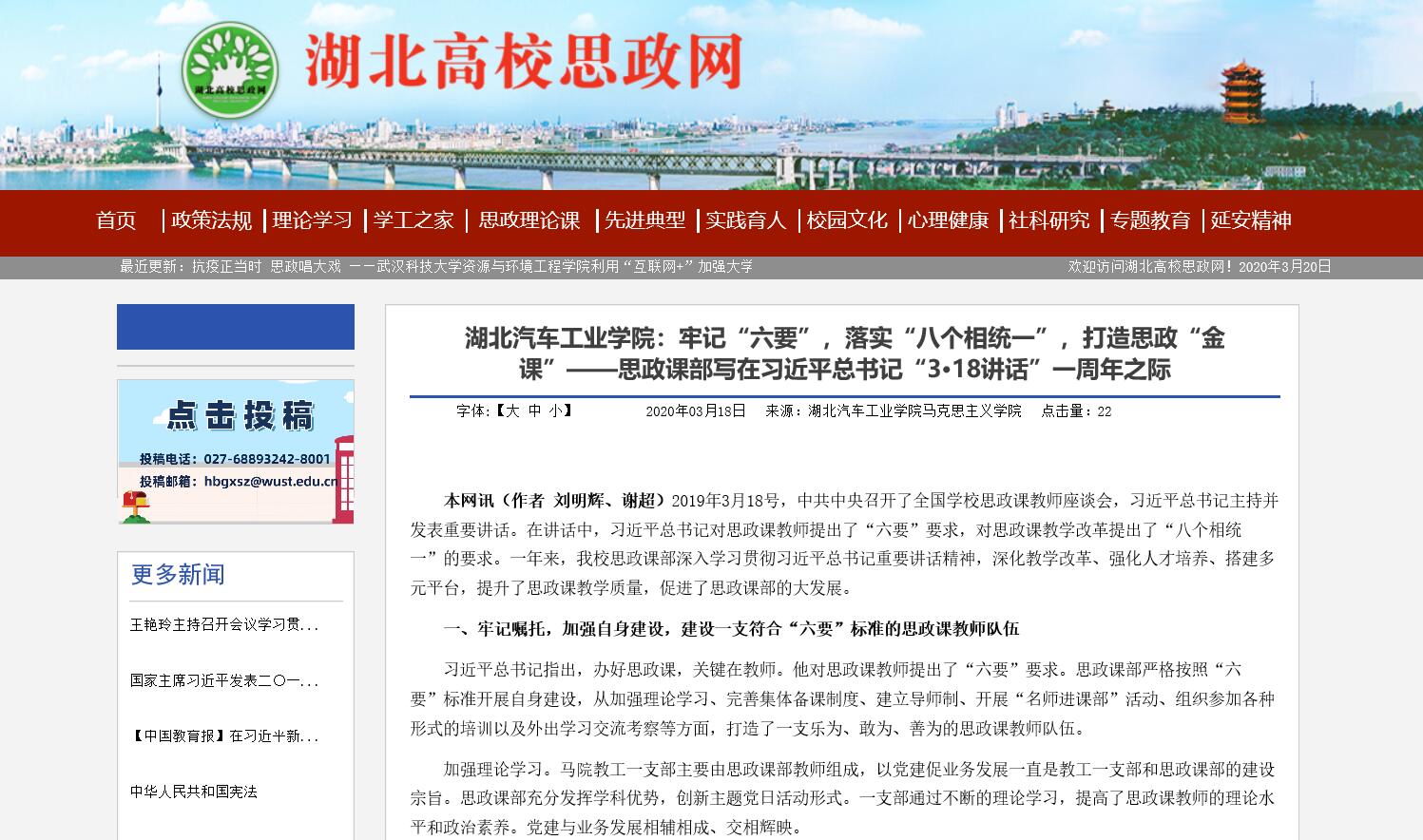Click the scrolling latest update headline
The height and width of the screenshot is (840, 1423).
pyautogui.click(x=471, y=267)
